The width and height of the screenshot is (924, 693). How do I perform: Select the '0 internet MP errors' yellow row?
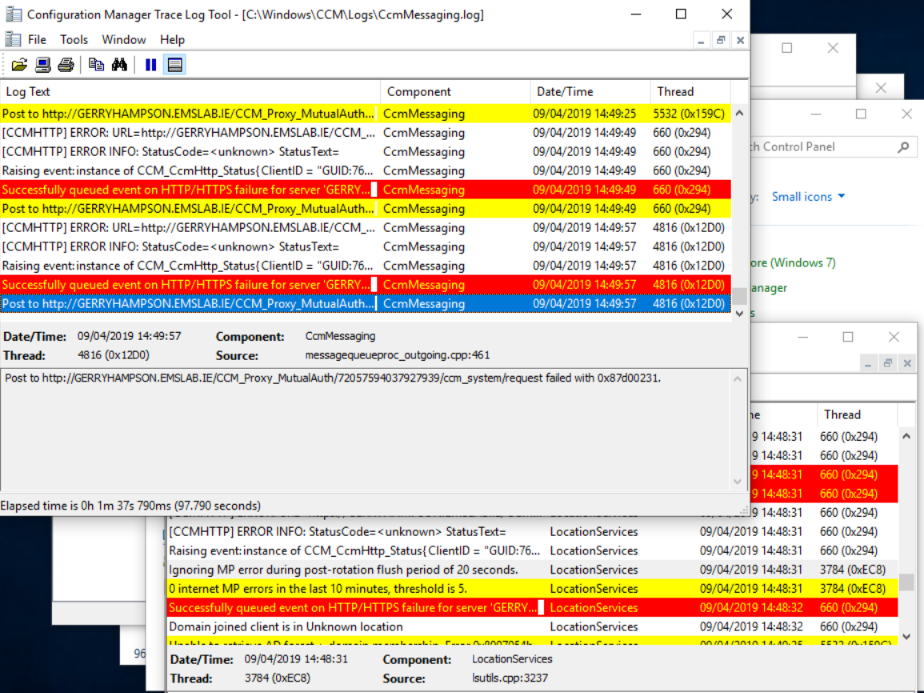click(x=533, y=589)
